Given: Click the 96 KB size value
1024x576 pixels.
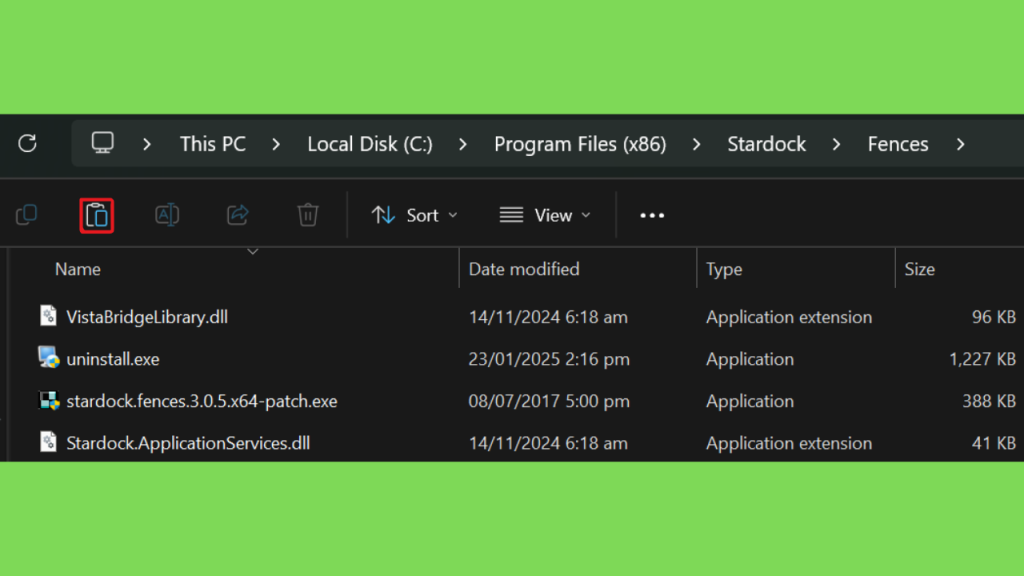Looking at the screenshot, I should [993, 317].
